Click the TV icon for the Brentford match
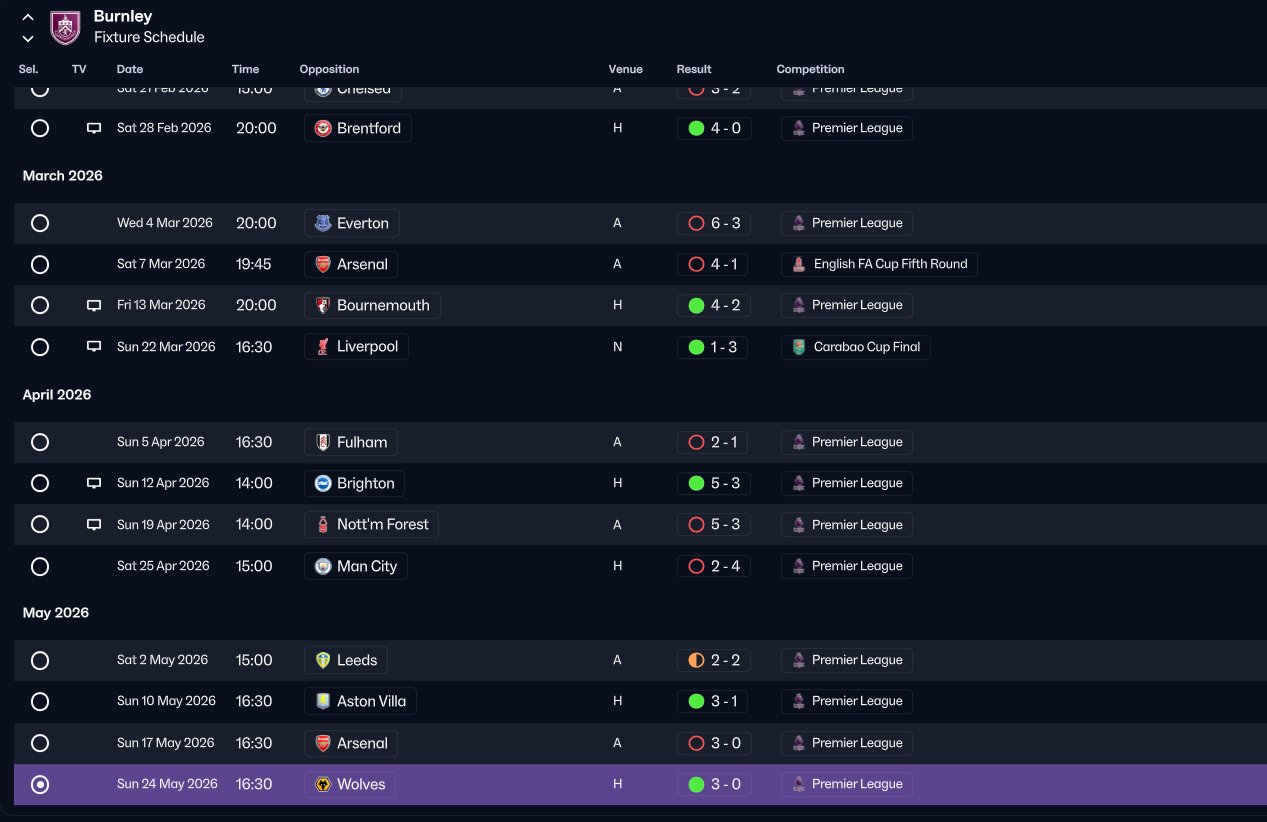Screen dimensions: 1267x822 coord(94,128)
